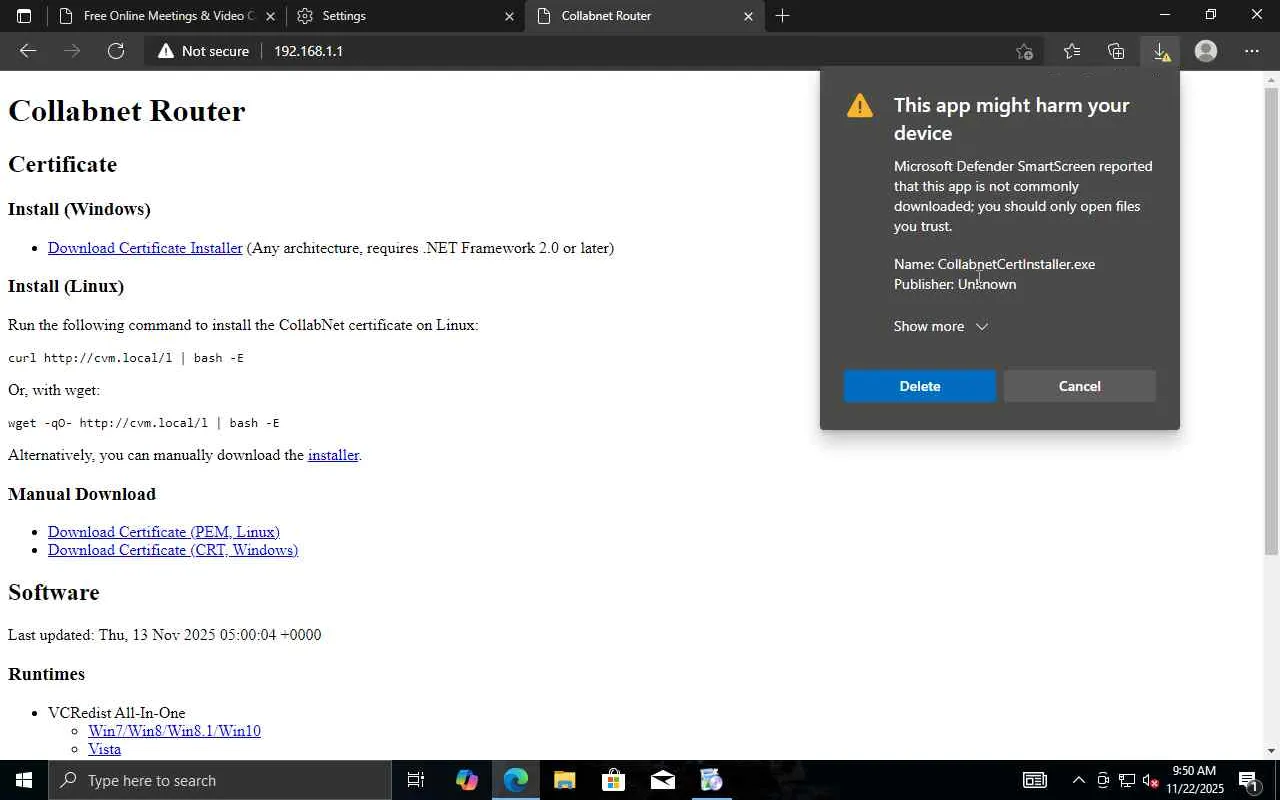The width and height of the screenshot is (1280, 800).
Task: Click the 'Manual Download' heading
Action: (82, 494)
